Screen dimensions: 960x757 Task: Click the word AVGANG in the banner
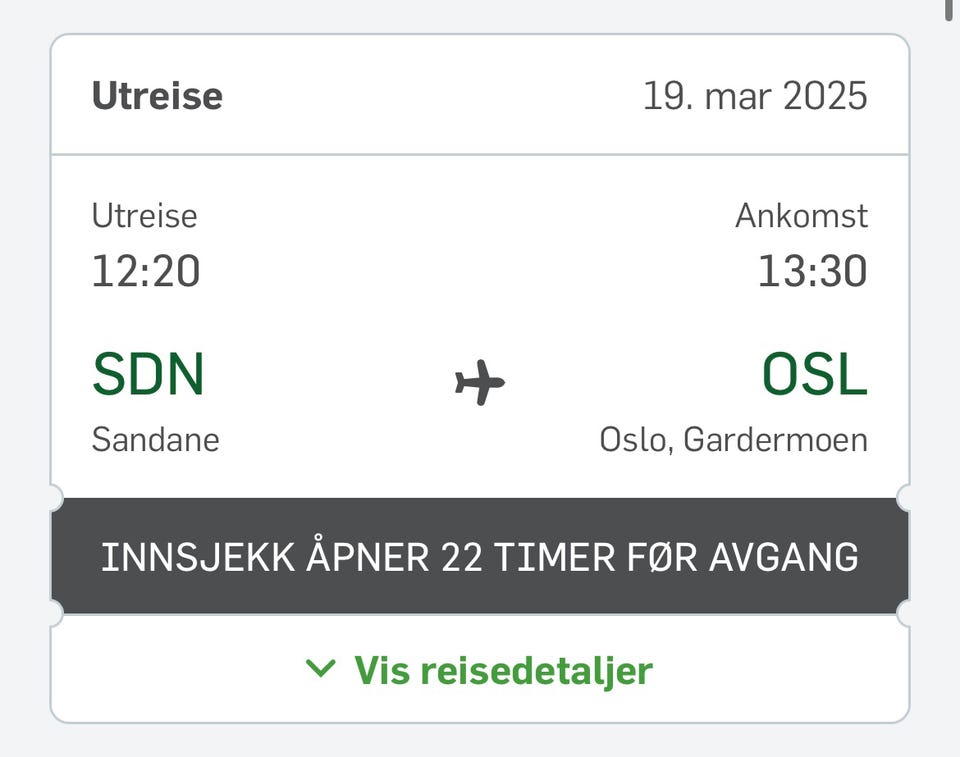point(783,556)
